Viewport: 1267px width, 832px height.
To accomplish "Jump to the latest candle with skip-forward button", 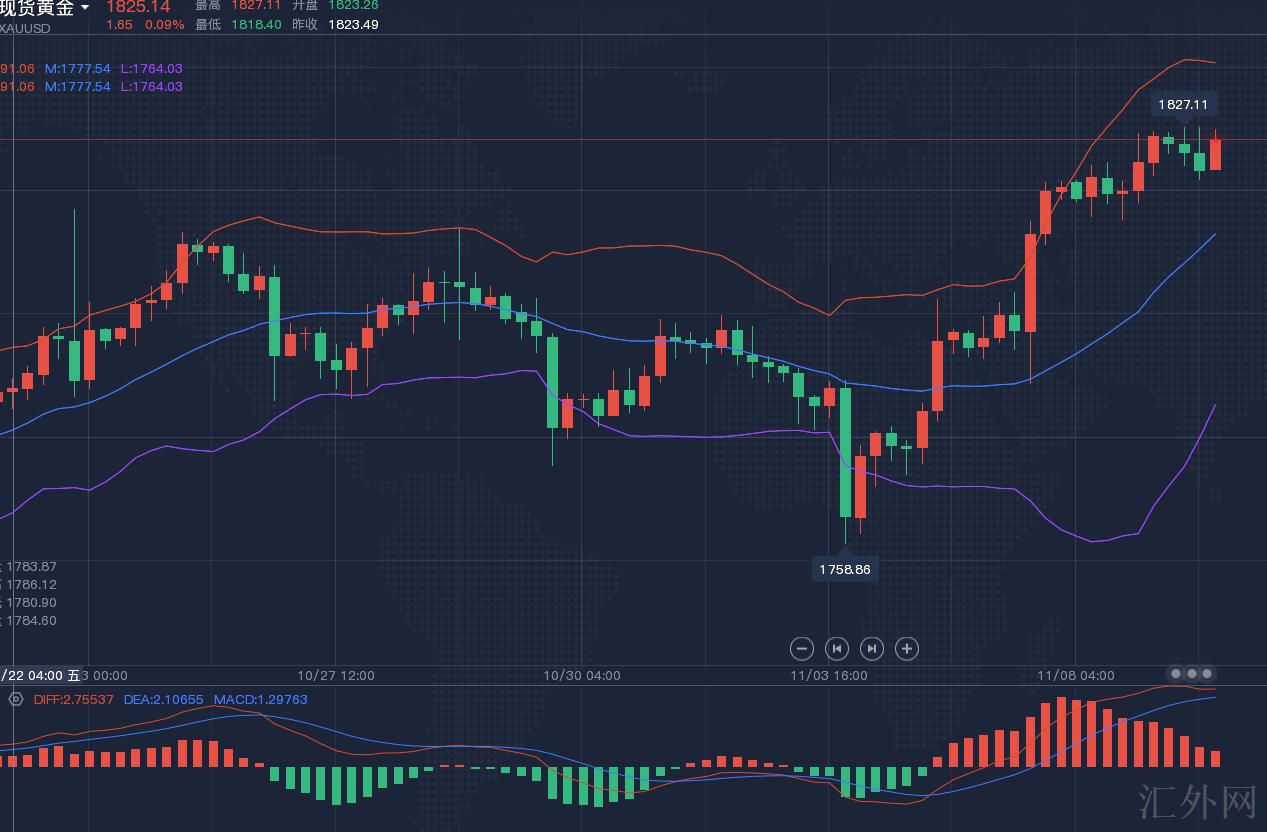I will click(x=872, y=649).
